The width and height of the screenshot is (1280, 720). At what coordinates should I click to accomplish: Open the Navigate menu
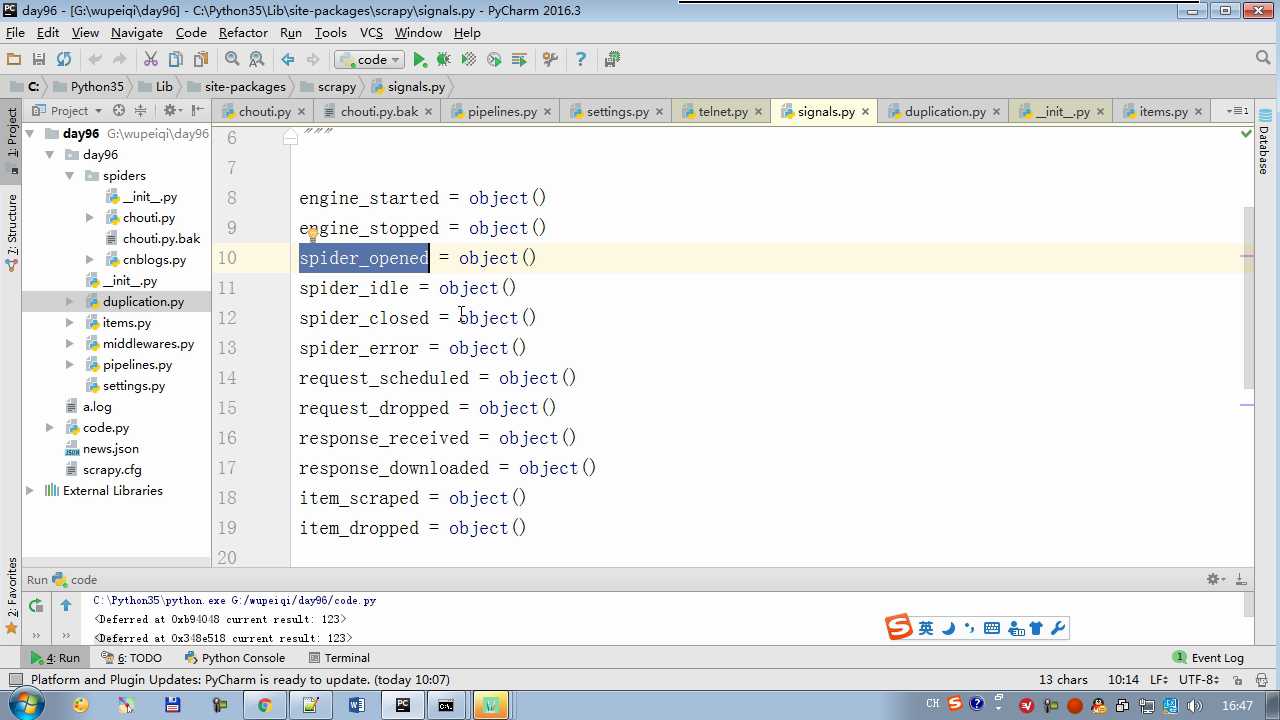coord(137,32)
